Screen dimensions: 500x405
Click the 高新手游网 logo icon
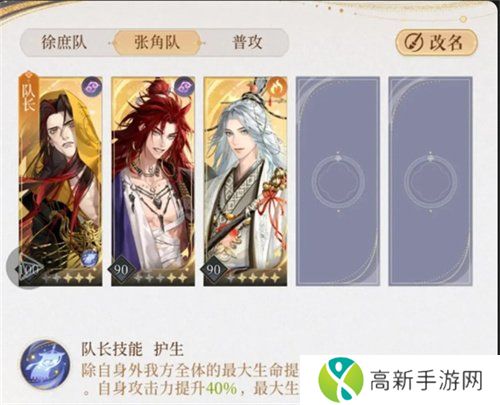(340, 380)
